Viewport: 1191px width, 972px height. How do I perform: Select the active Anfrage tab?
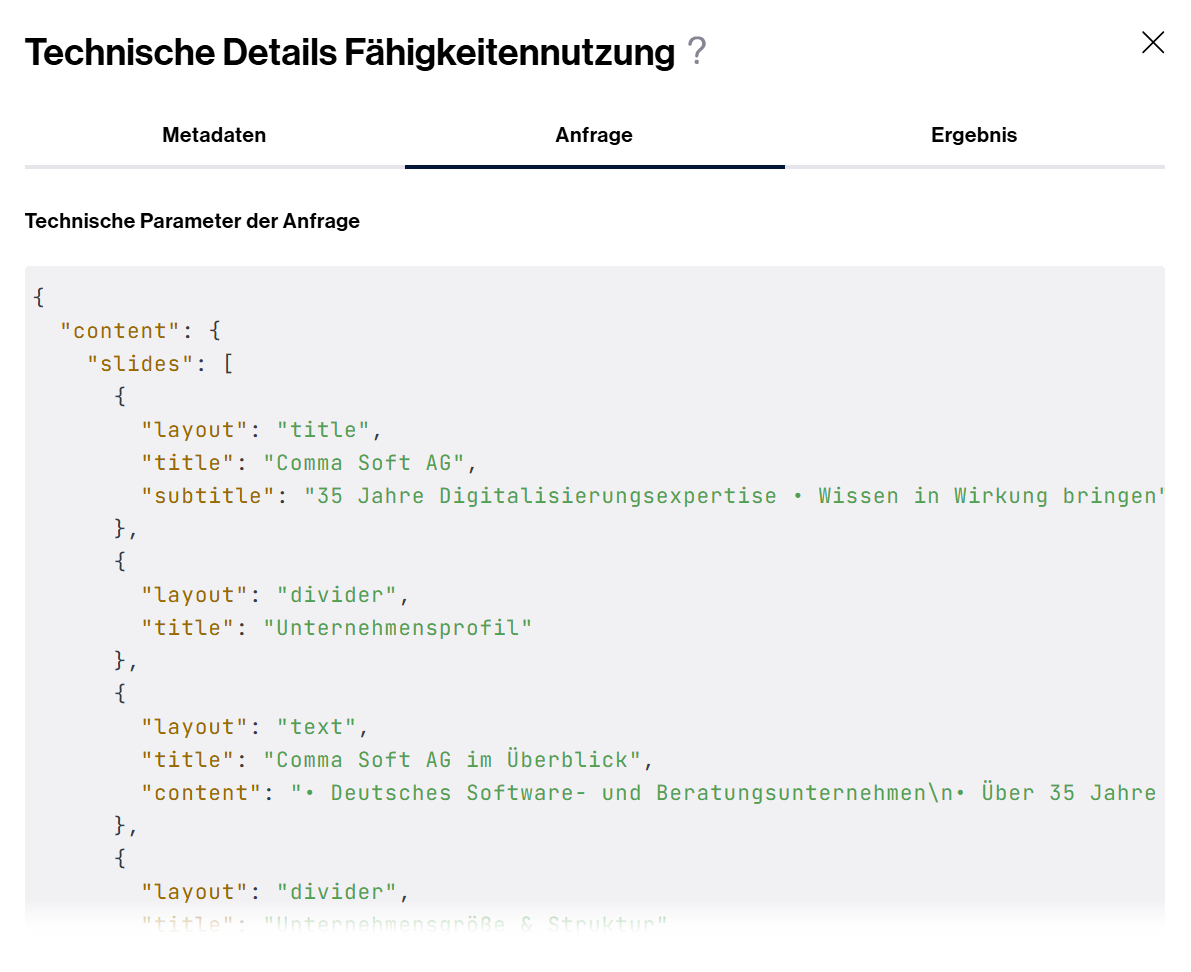(593, 135)
